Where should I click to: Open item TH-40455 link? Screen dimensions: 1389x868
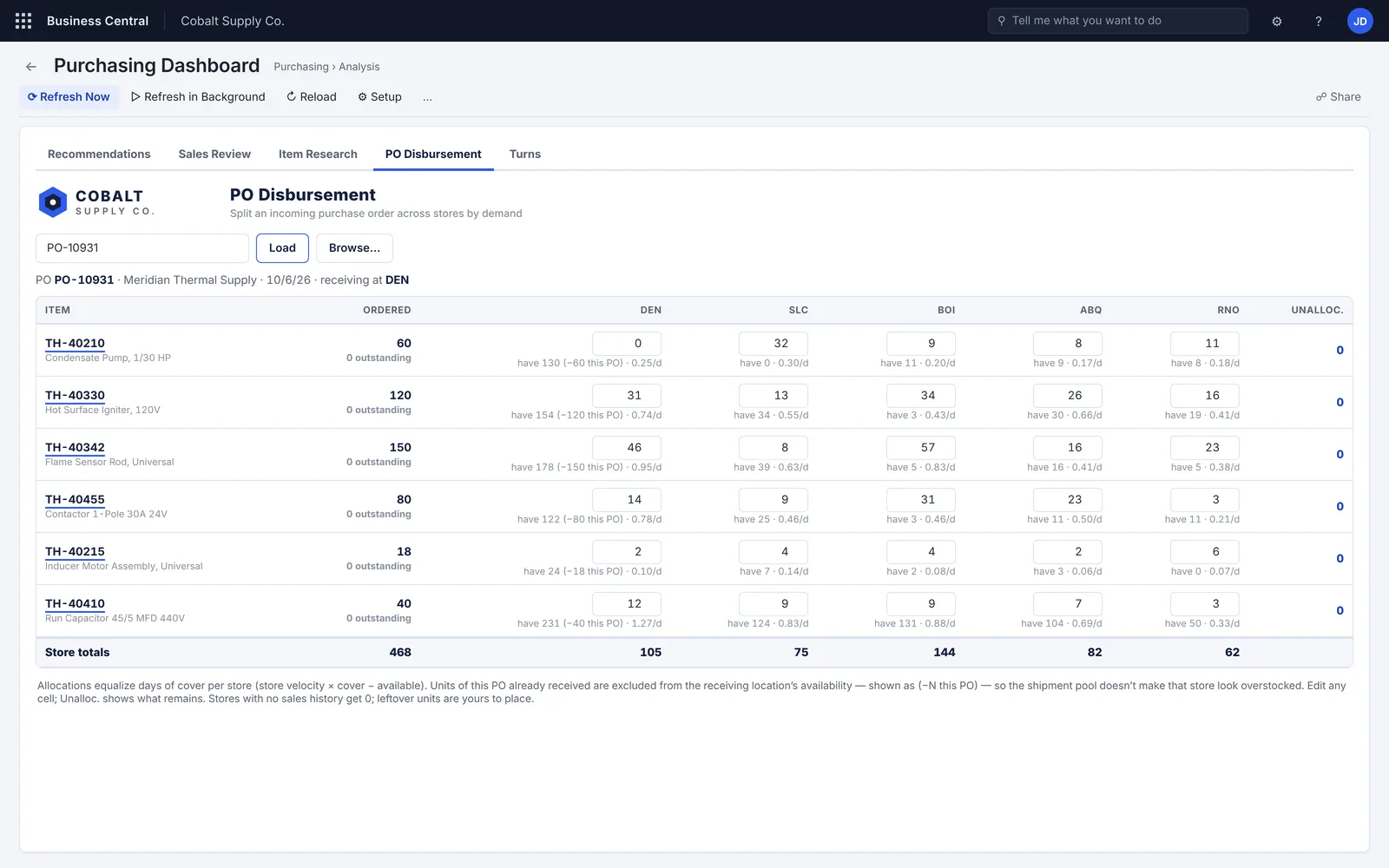(75, 500)
